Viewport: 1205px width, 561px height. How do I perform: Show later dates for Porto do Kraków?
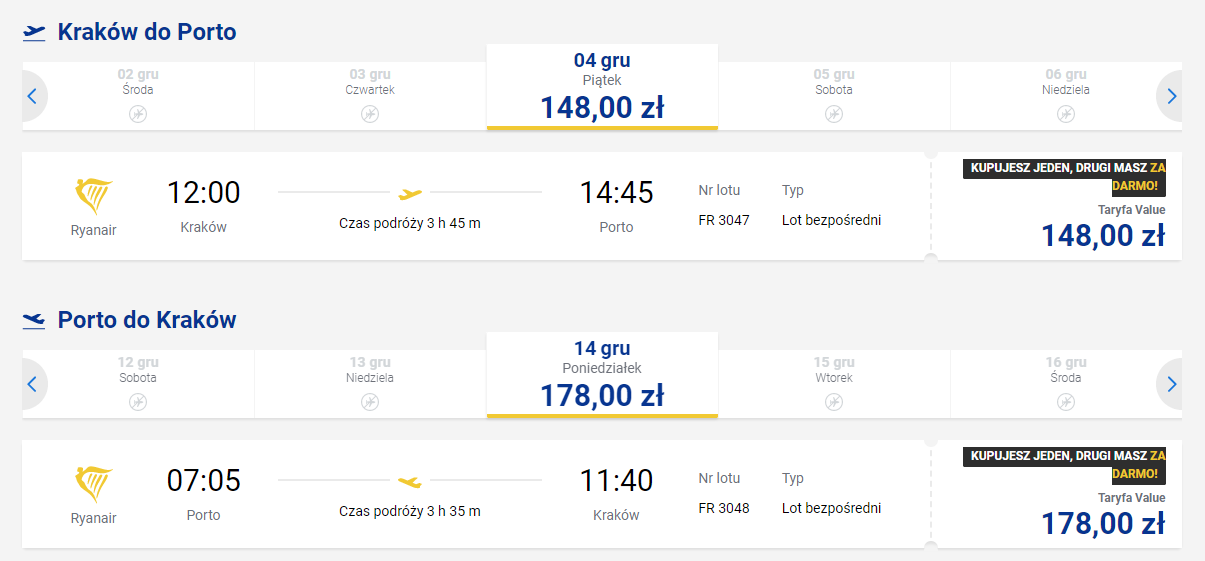coord(1172,384)
